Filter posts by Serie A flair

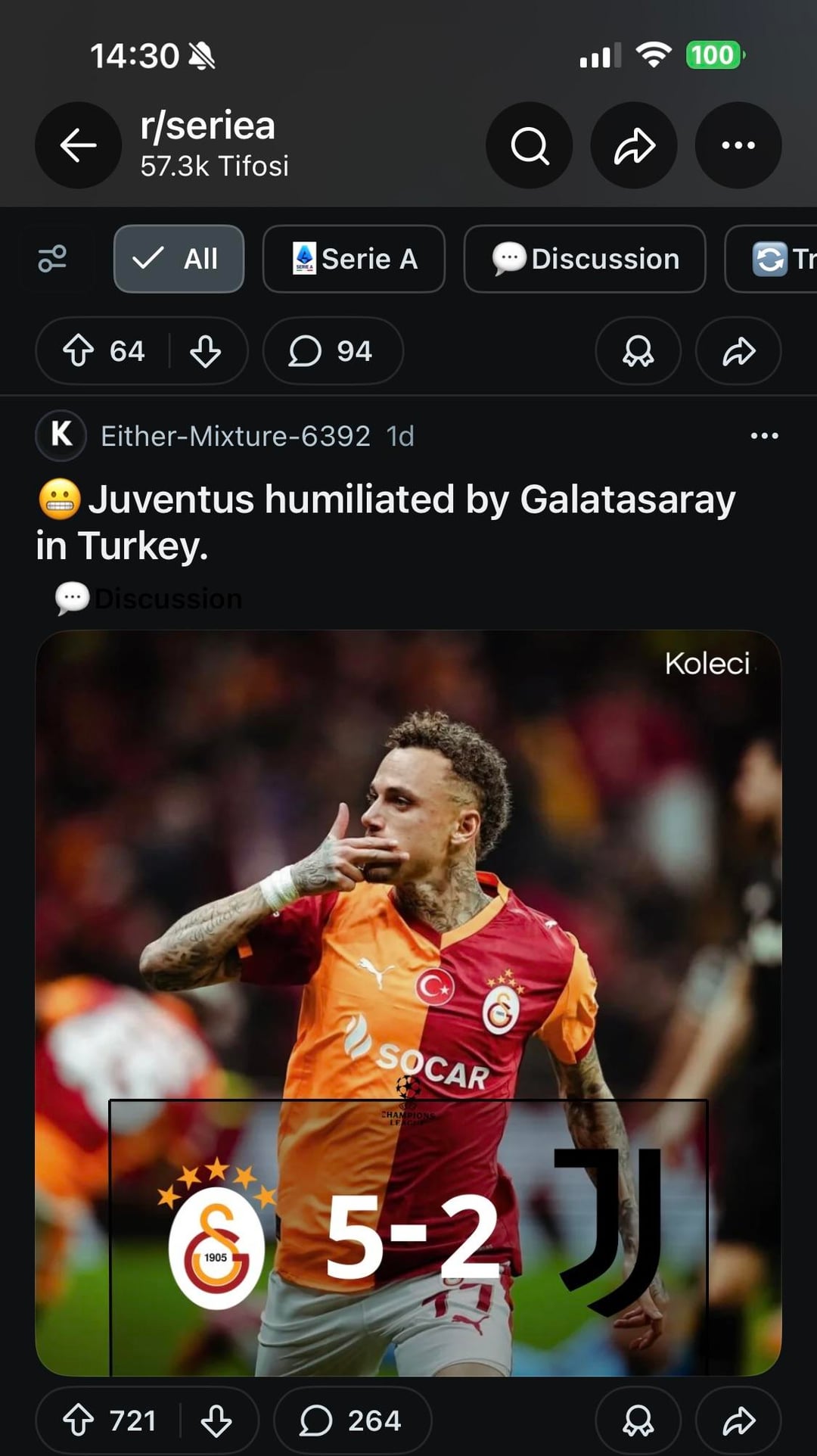(x=353, y=259)
